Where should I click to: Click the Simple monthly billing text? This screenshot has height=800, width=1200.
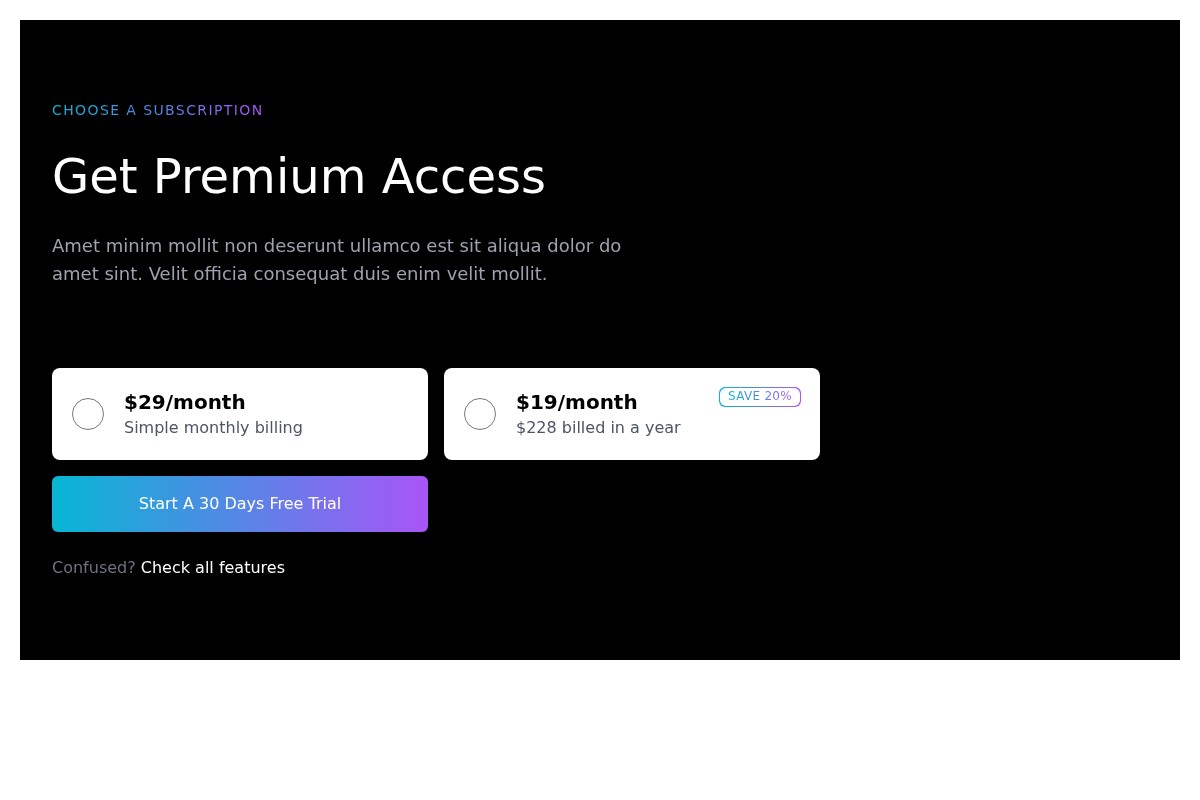pos(213,428)
